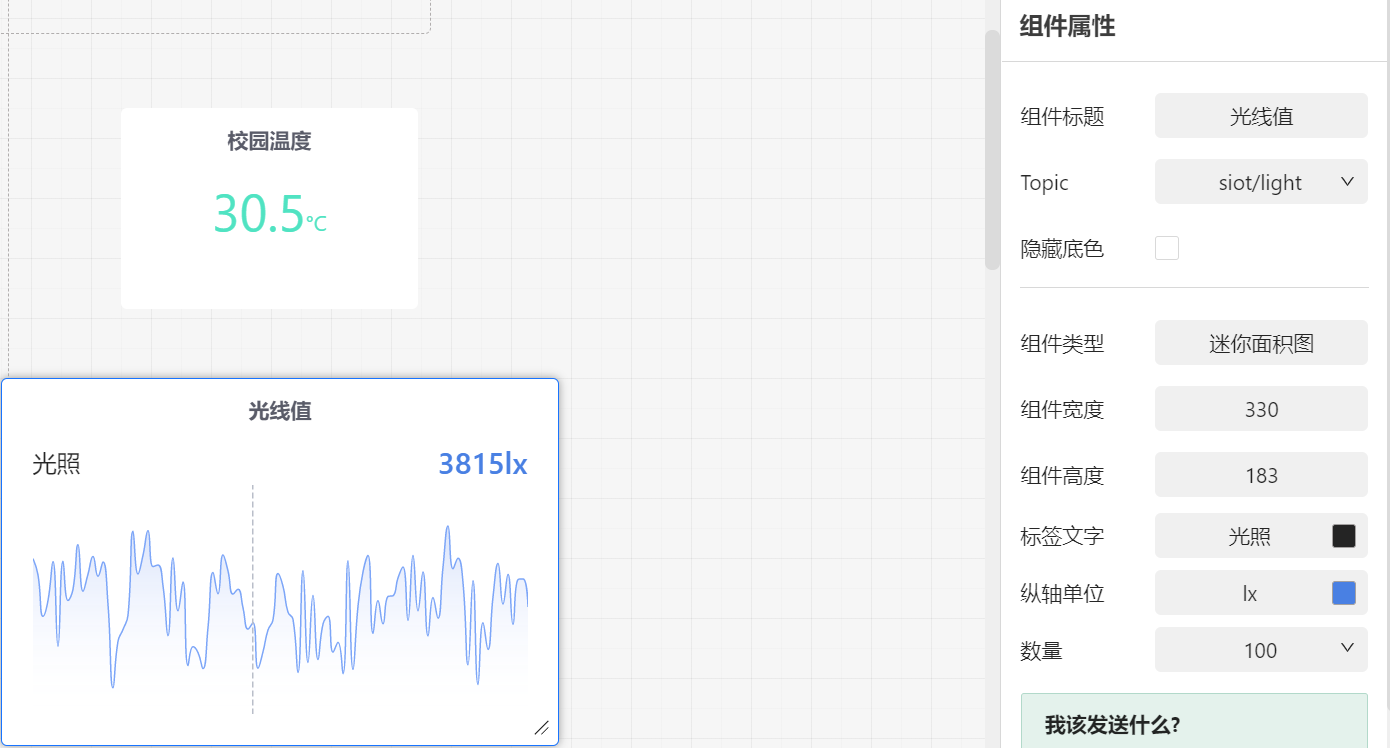Pick the black 标签文字 color swatch
1390x748 pixels.
coord(1343,536)
